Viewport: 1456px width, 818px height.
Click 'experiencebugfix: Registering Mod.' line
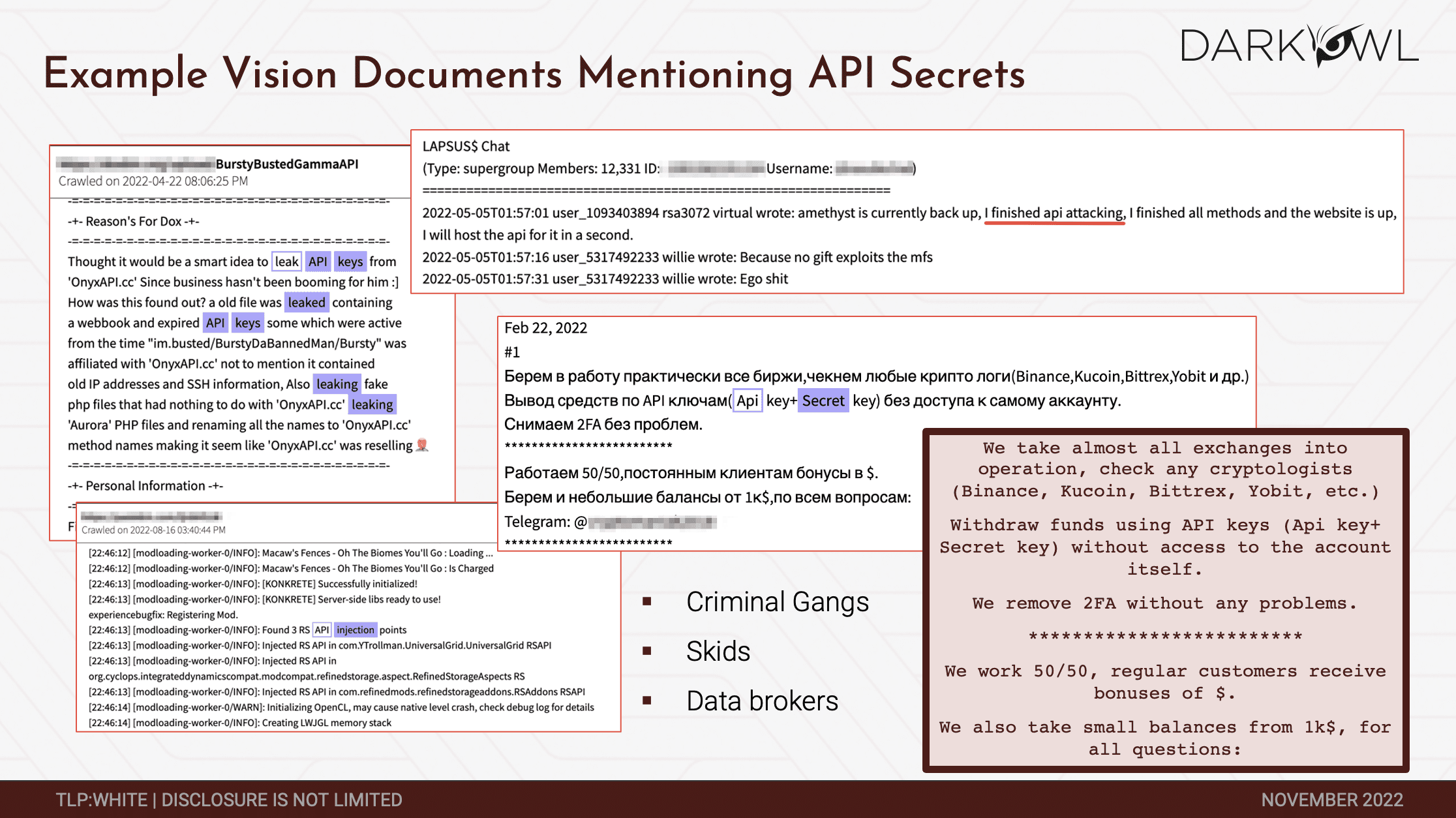[163, 614]
